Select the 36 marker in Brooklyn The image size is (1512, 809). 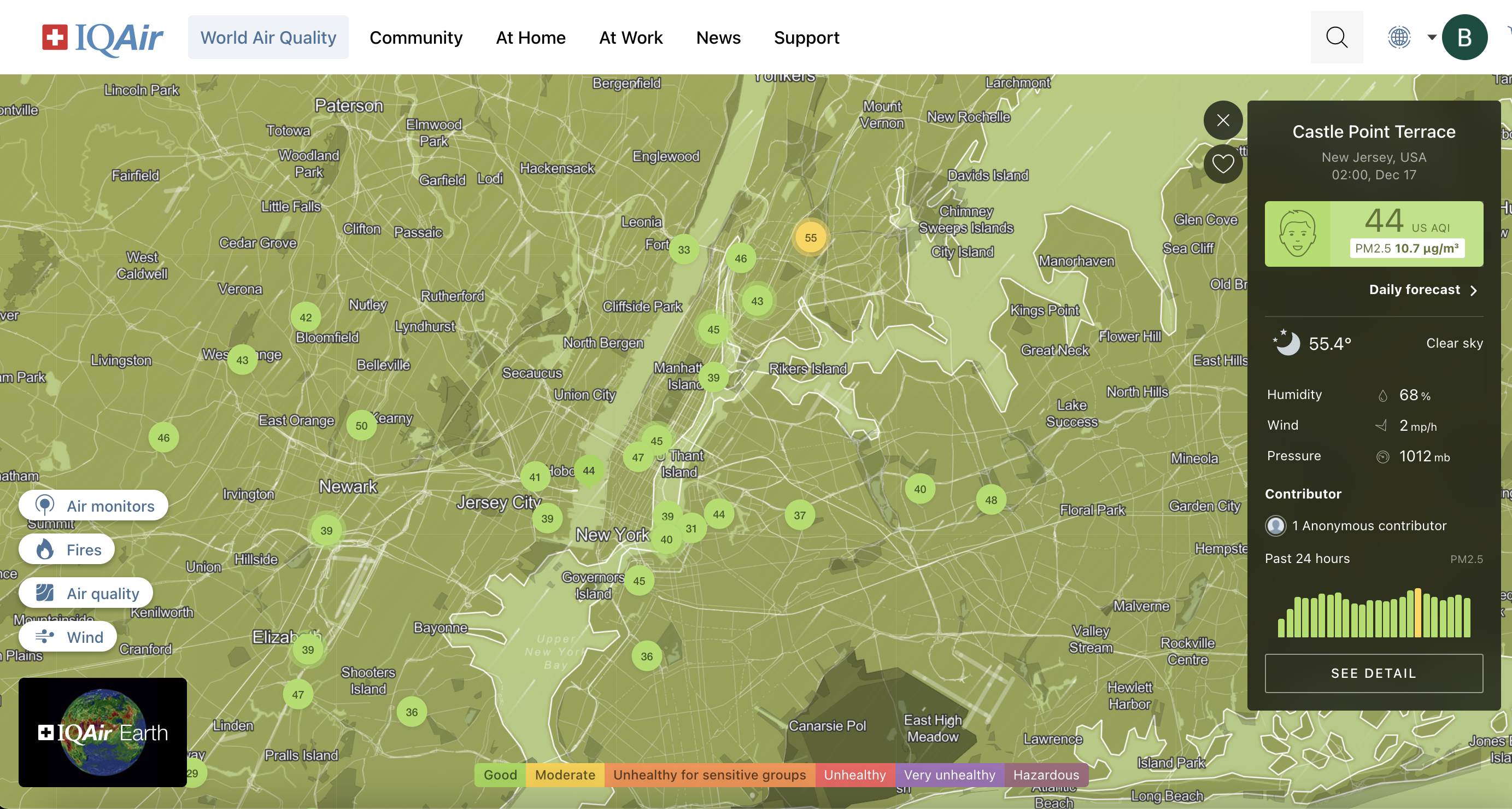pyautogui.click(x=646, y=656)
